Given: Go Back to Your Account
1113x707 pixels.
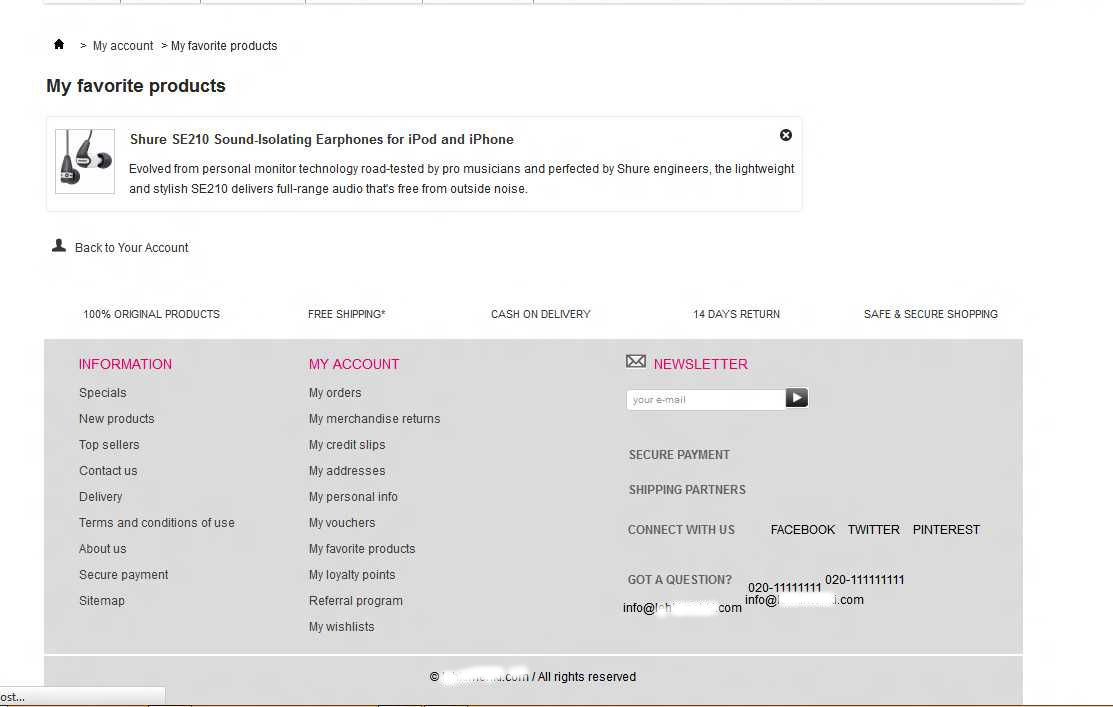Looking at the screenshot, I should pyautogui.click(x=131, y=248).
